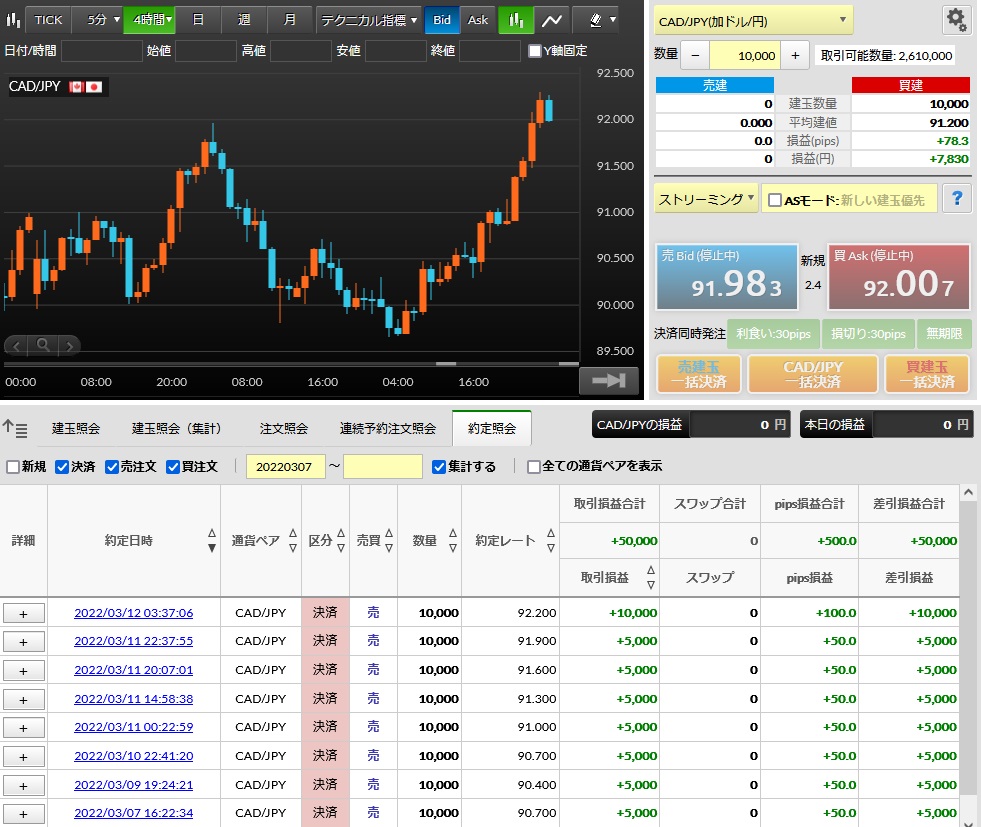Sort by 約定日時 column arrows

pos(211,540)
